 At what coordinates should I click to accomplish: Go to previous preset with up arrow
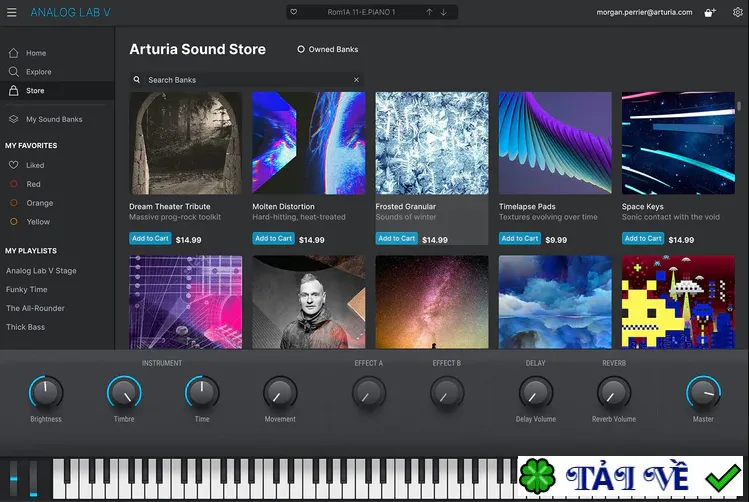[x=429, y=12]
